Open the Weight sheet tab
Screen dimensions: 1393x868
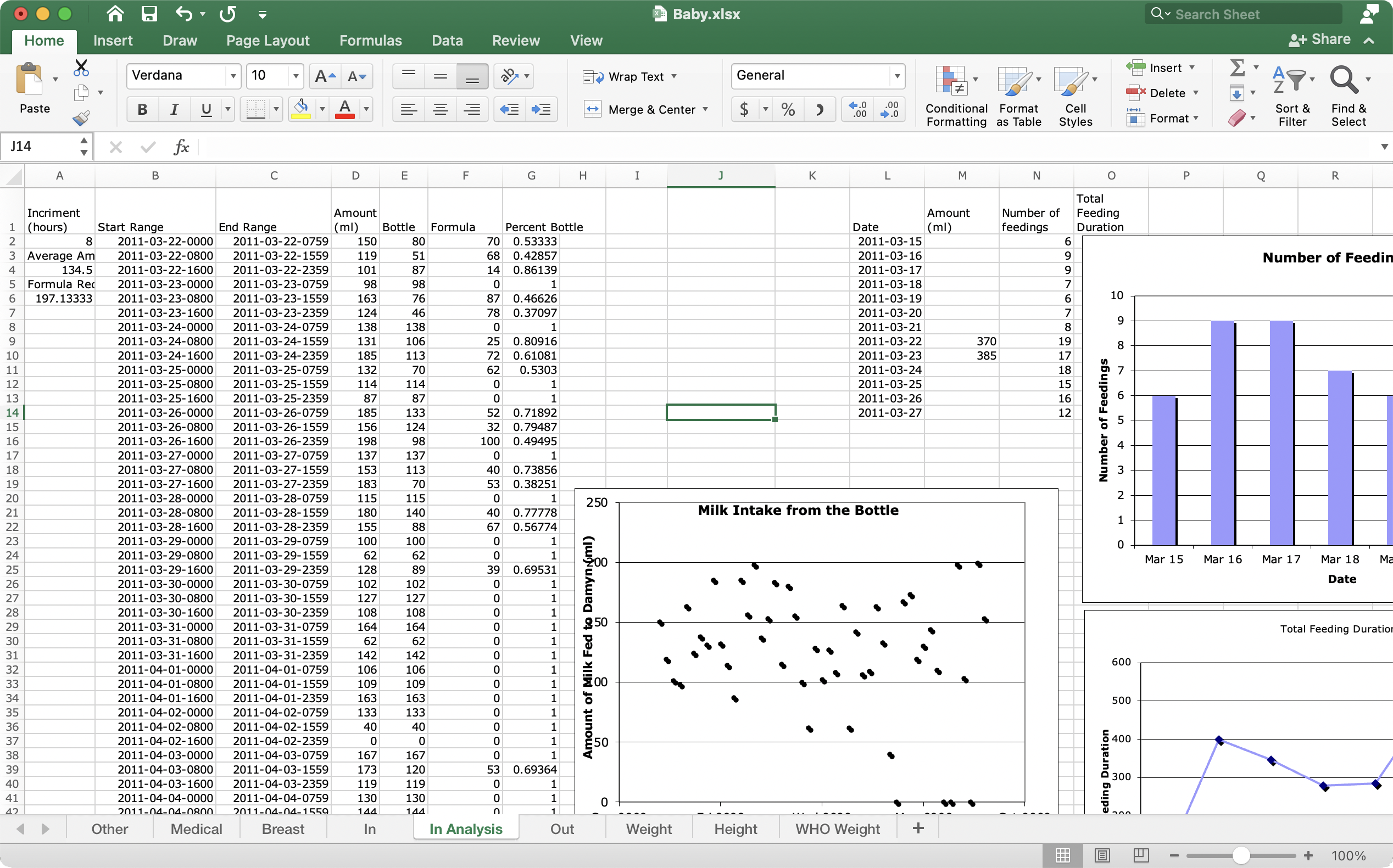[648, 828]
